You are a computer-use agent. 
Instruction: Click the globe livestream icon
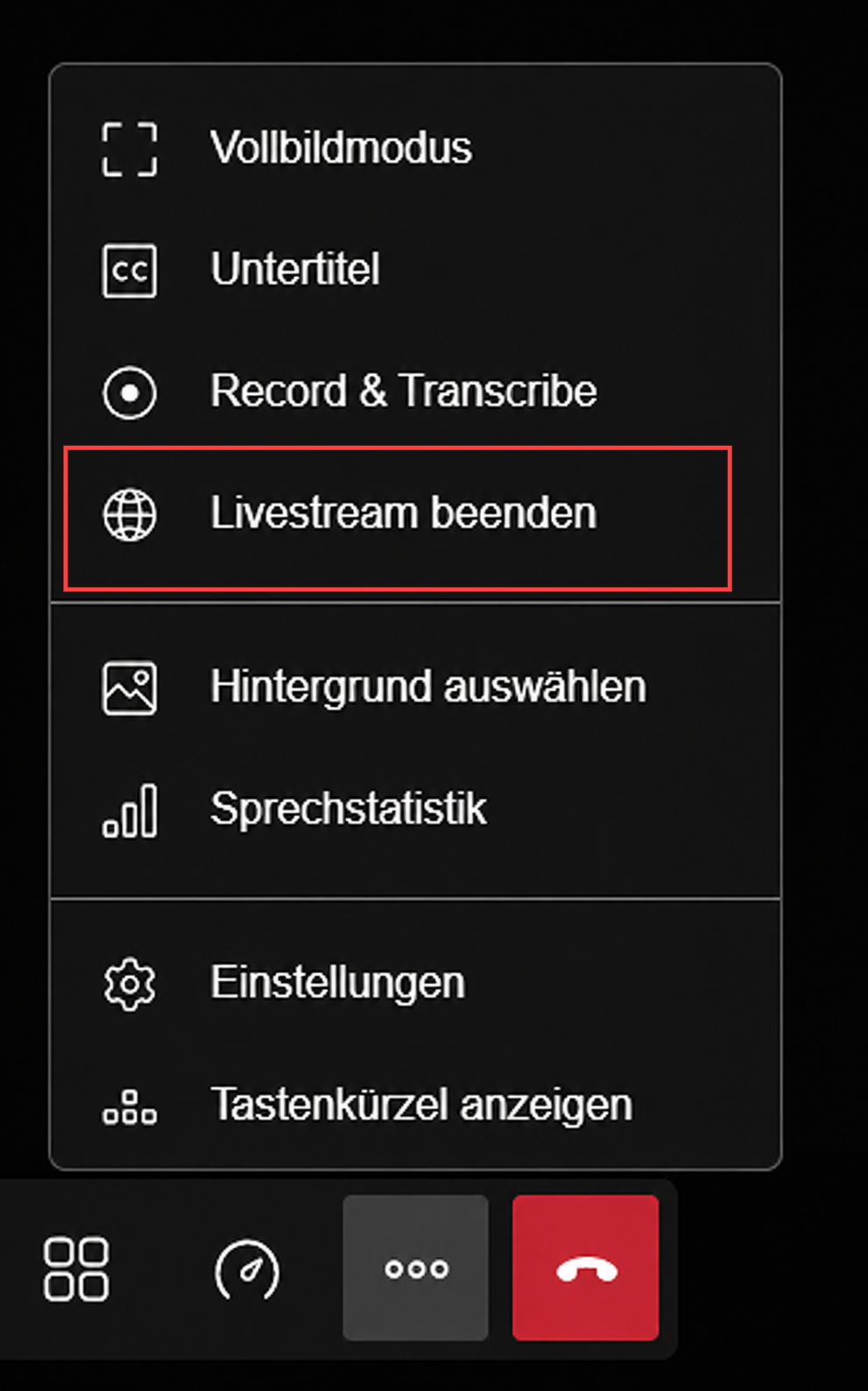pos(130,514)
